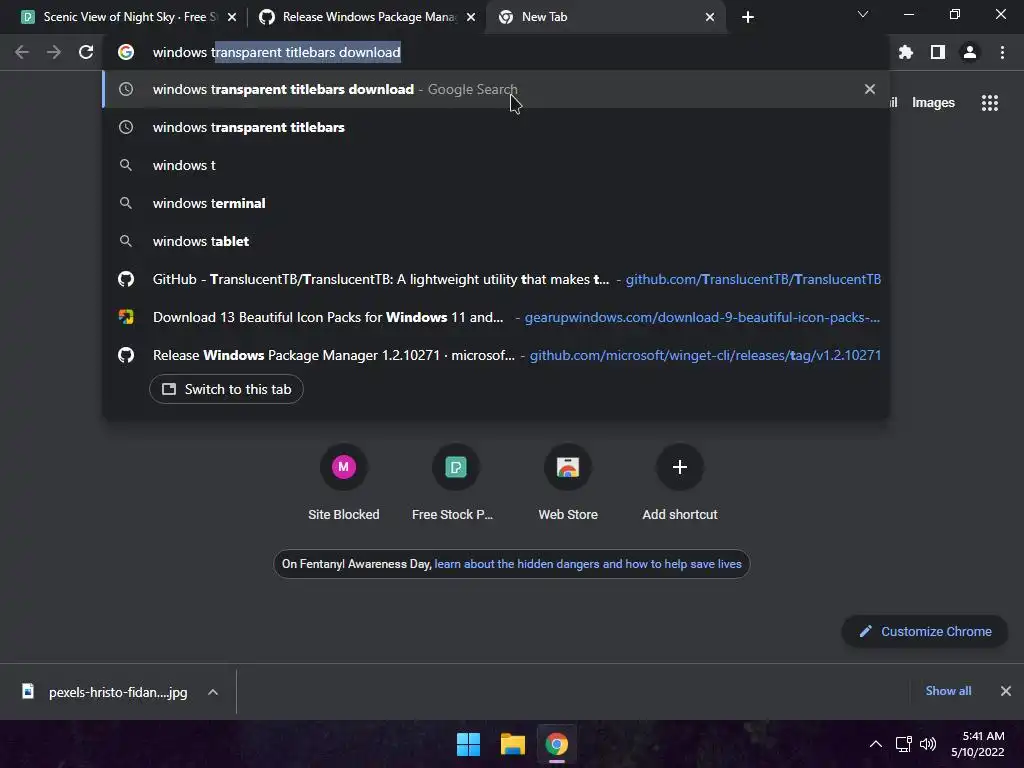
Task: Show hidden system tray icons
Action: (876, 744)
